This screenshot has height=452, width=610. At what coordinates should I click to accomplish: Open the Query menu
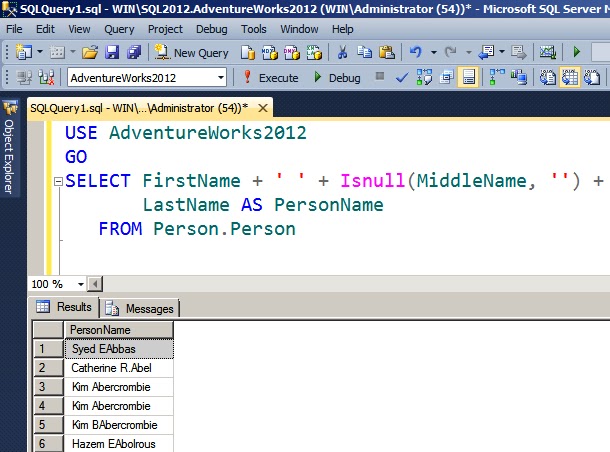coord(119,29)
